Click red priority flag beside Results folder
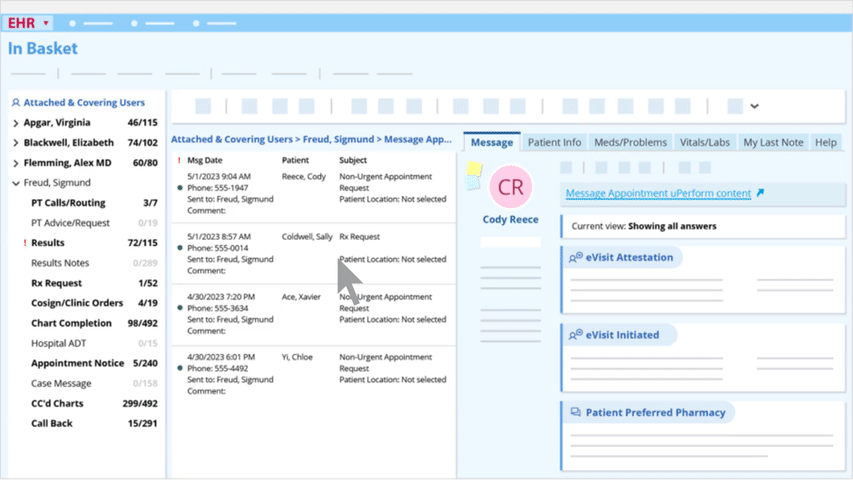The width and height of the screenshot is (853, 480). click(x=25, y=243)
